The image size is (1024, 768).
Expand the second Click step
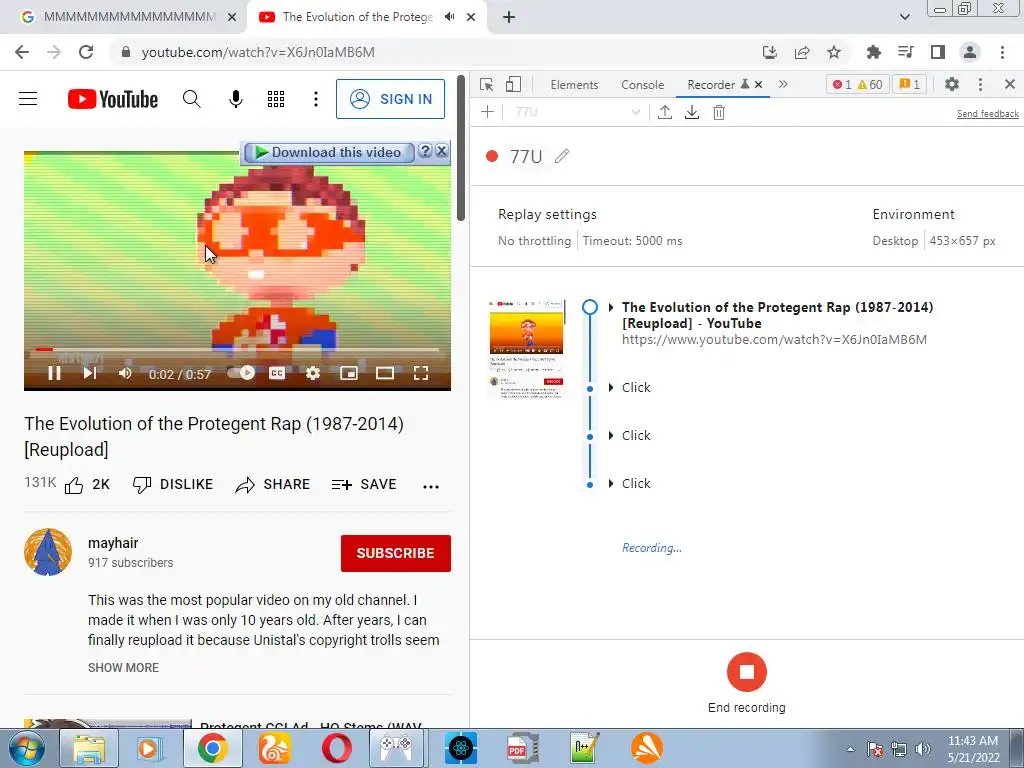[611, 436]
